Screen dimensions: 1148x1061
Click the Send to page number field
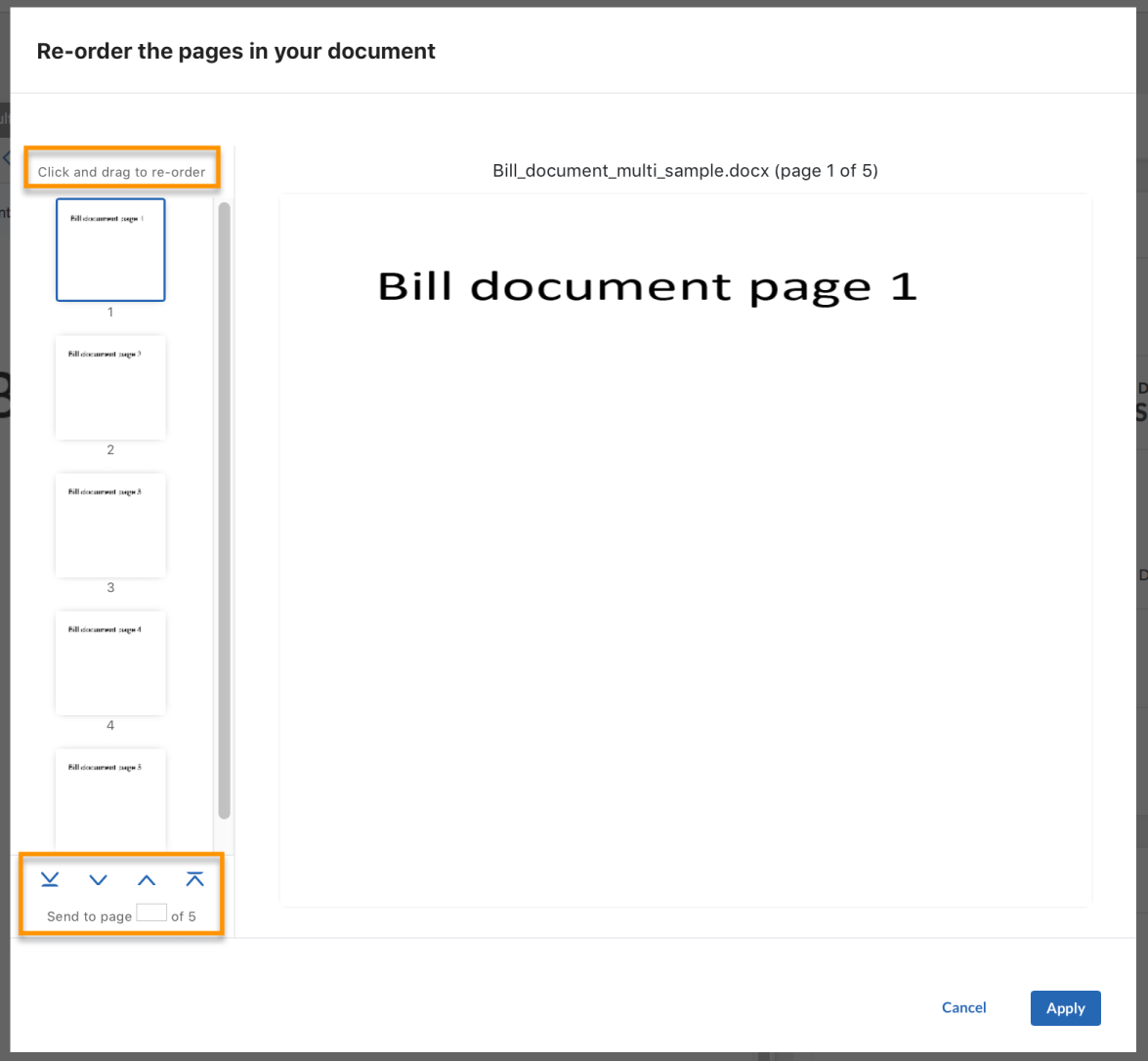click(151, 913)
